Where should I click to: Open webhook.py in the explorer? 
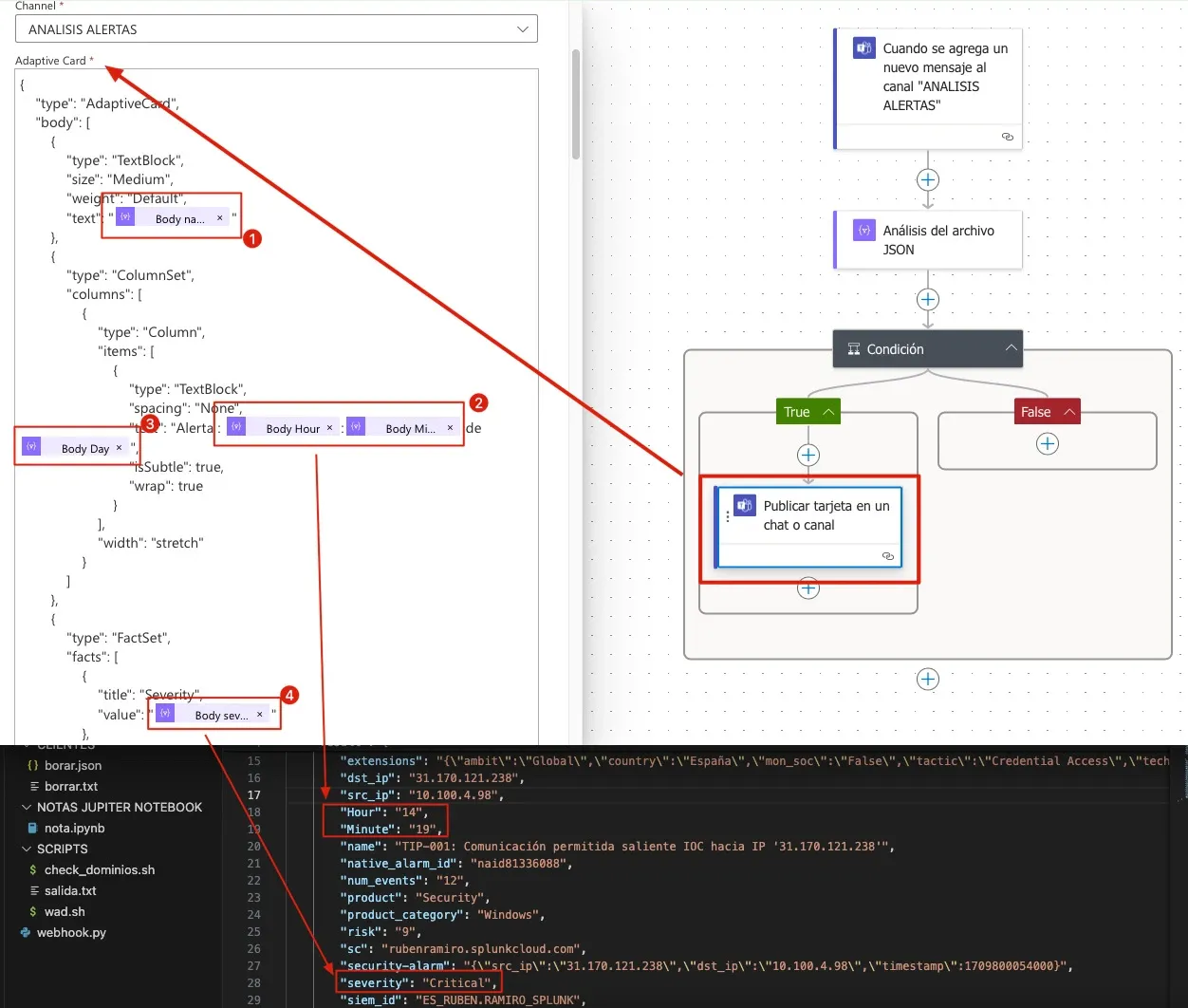[x=71, y=932]
